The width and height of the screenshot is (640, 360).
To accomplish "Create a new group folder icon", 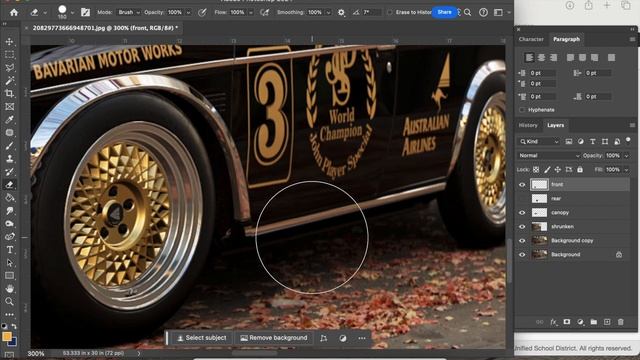I will pos(593,322).
